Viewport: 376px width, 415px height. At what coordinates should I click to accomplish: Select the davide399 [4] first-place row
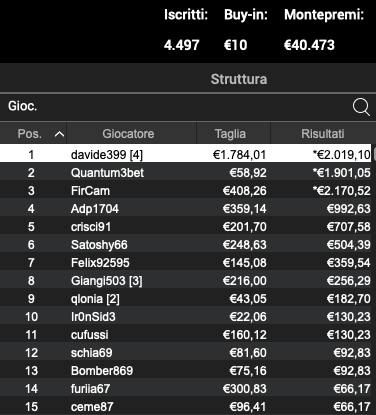click(x=185, y=154)
